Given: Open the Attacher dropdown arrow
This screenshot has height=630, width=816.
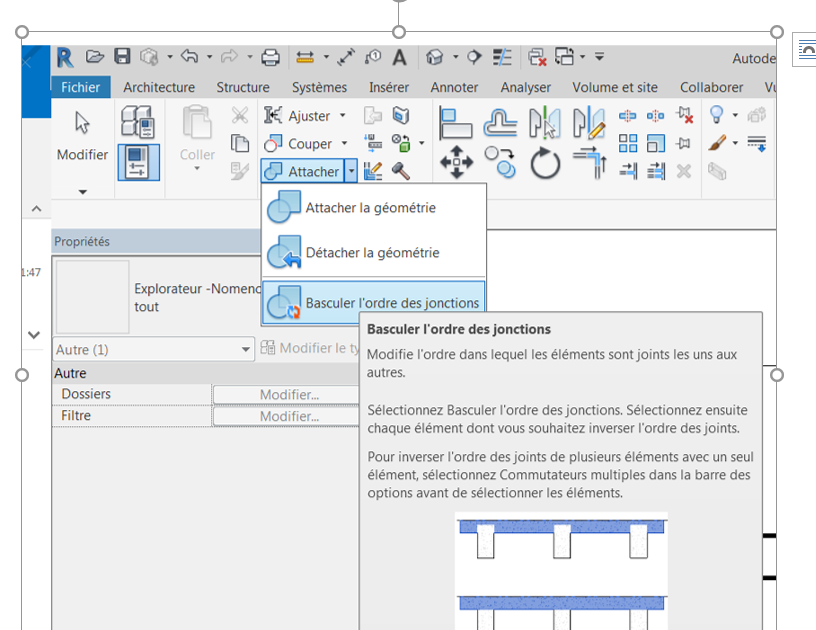Looking at the screenshot, I should pos(351,171).
